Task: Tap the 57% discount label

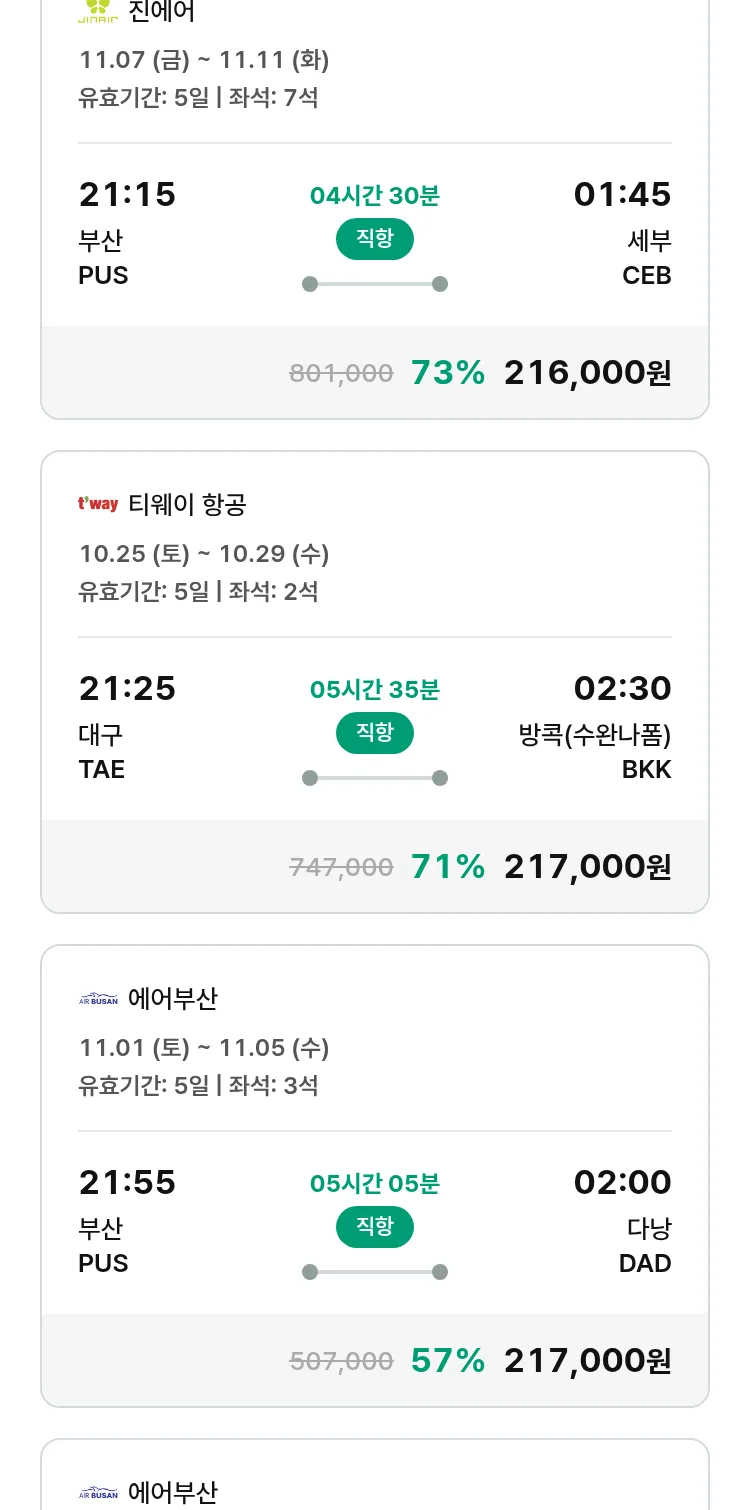Action: pyautogui.click(x=448, y=1361)
